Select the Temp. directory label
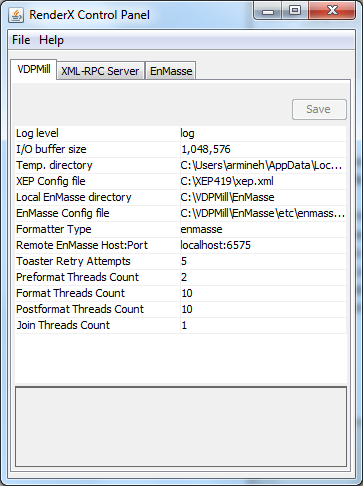The width and height of the screenshot is (363, 486). pos(54,165)
